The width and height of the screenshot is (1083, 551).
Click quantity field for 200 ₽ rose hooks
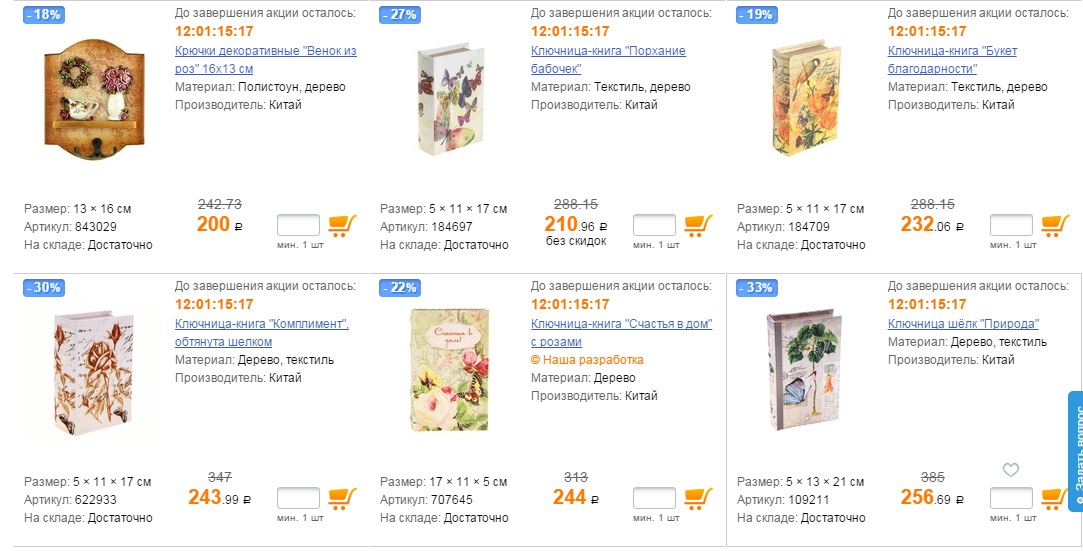coord(298,225)
